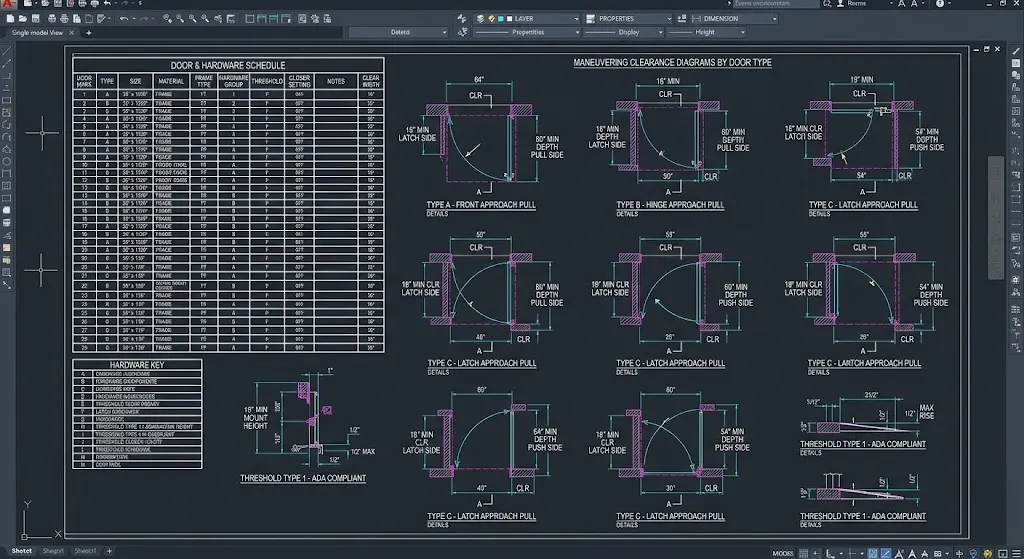Click the yellow round icon in status bar
The height and width of the screenshot is (559, 1024).
coord(987,553)
